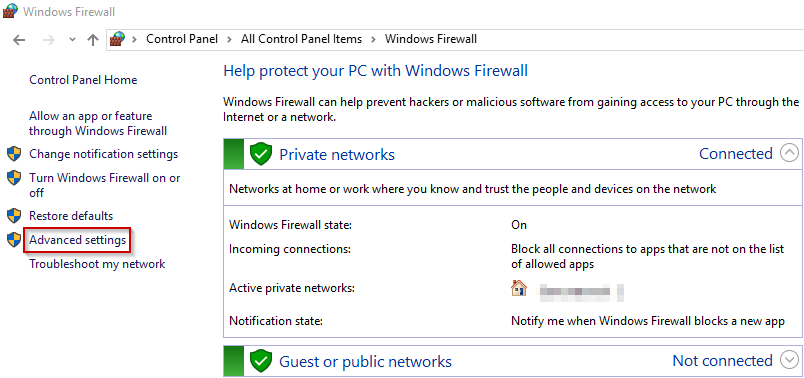Expand the Guest or public networks chevron
804x378 pixels.
click(x=789, y=361)
